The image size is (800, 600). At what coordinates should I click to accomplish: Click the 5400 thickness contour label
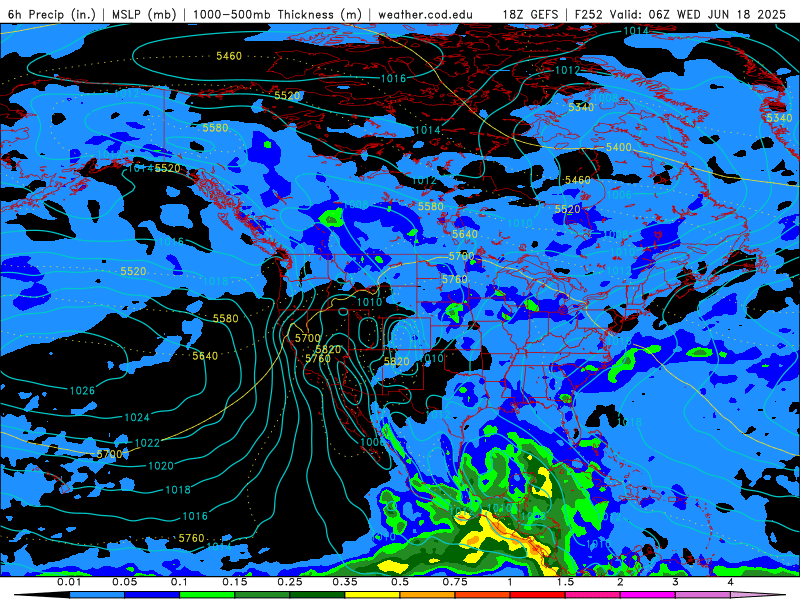pyautogui.click(x=618, y=147)
